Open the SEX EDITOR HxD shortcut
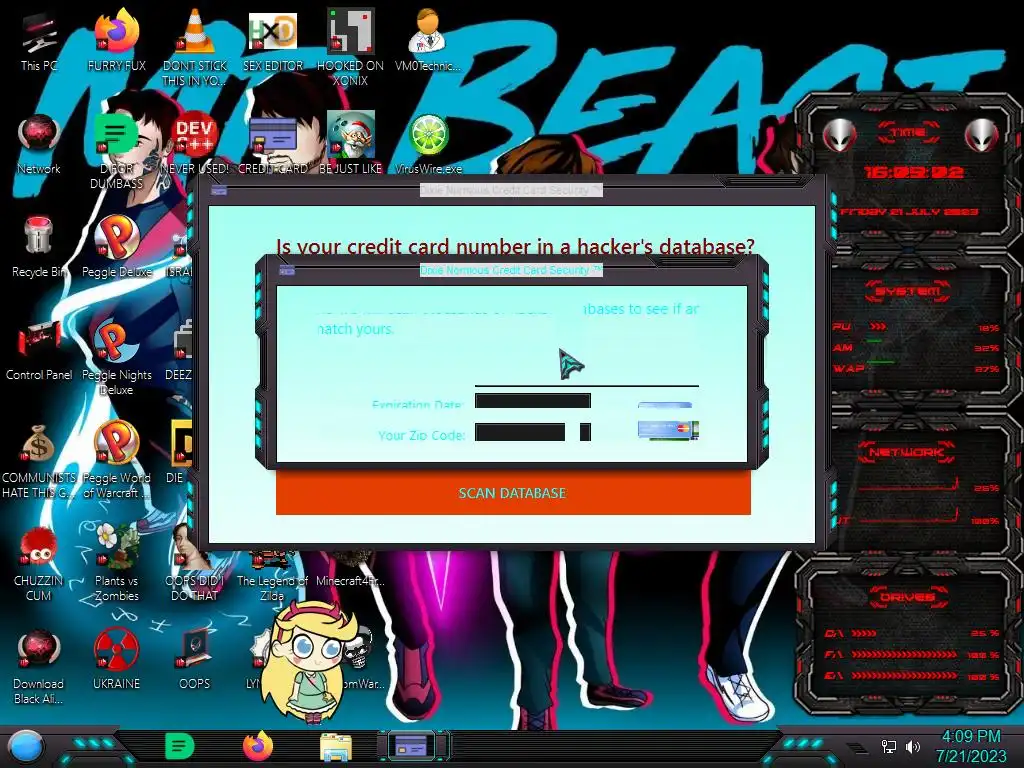This screenshot has height=768, width=1024. point(273,40)
